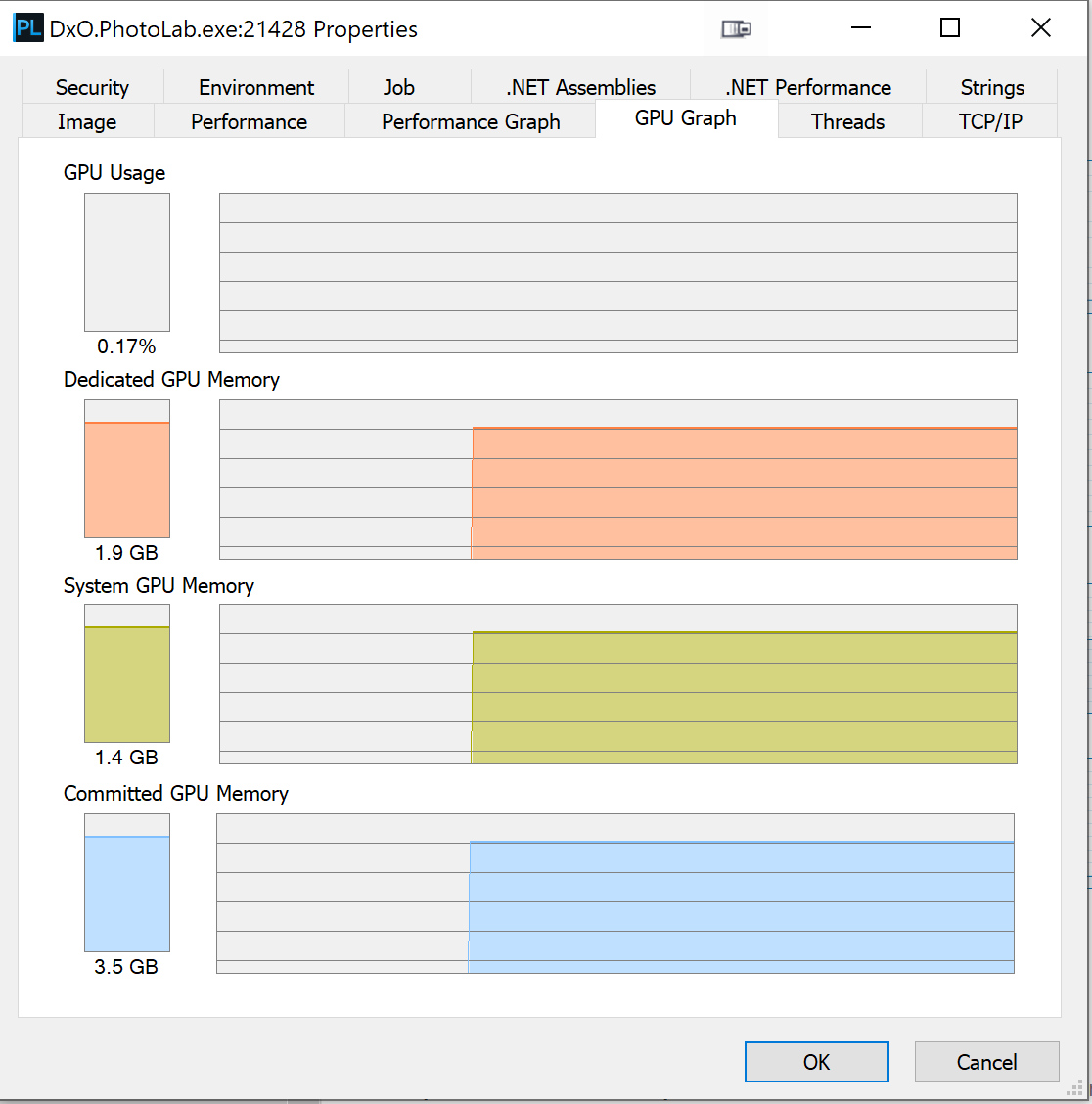Click the DxO PhotoLab PL title bar icon

point(28,28)
